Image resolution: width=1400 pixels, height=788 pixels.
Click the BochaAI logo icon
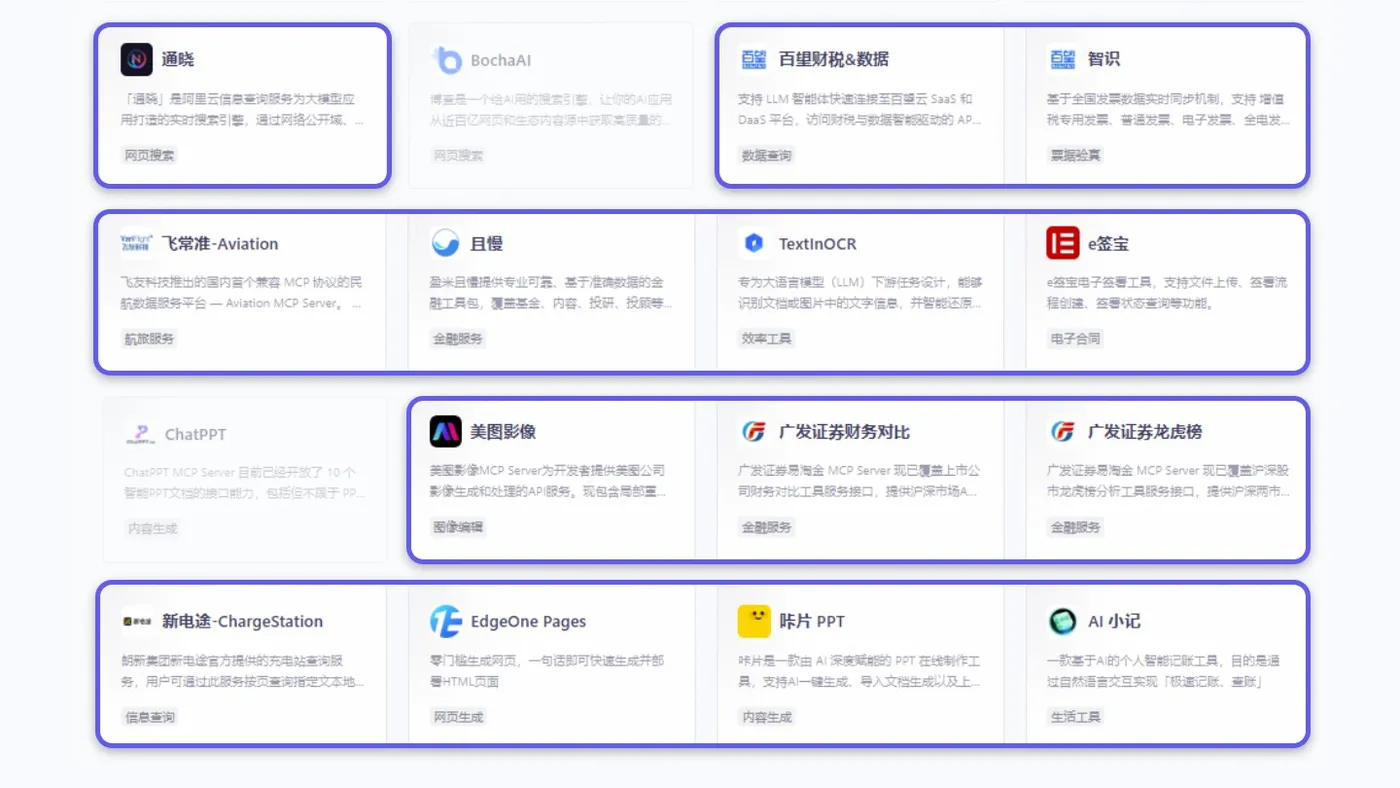point(446,60)
